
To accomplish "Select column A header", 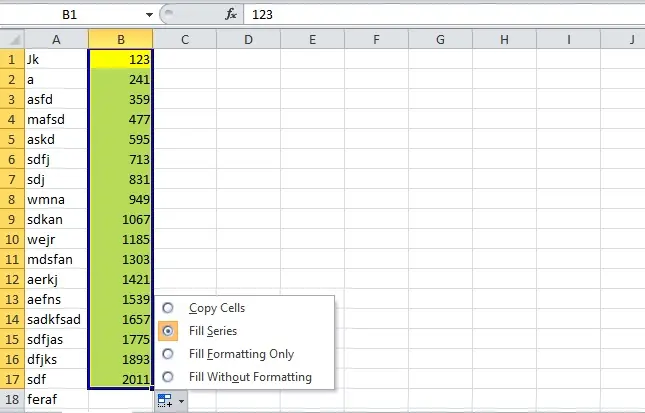I will pos(56,39).
